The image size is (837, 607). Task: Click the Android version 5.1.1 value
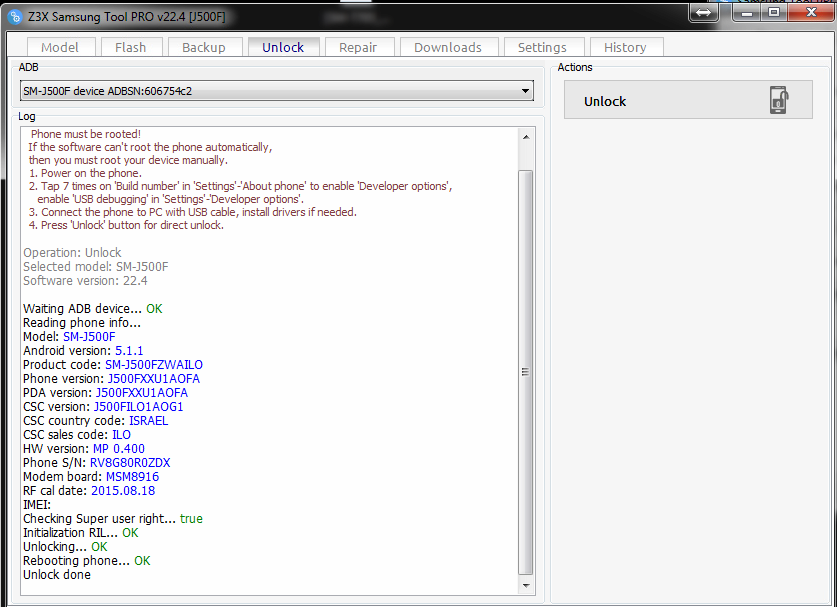tap(129, 351)
